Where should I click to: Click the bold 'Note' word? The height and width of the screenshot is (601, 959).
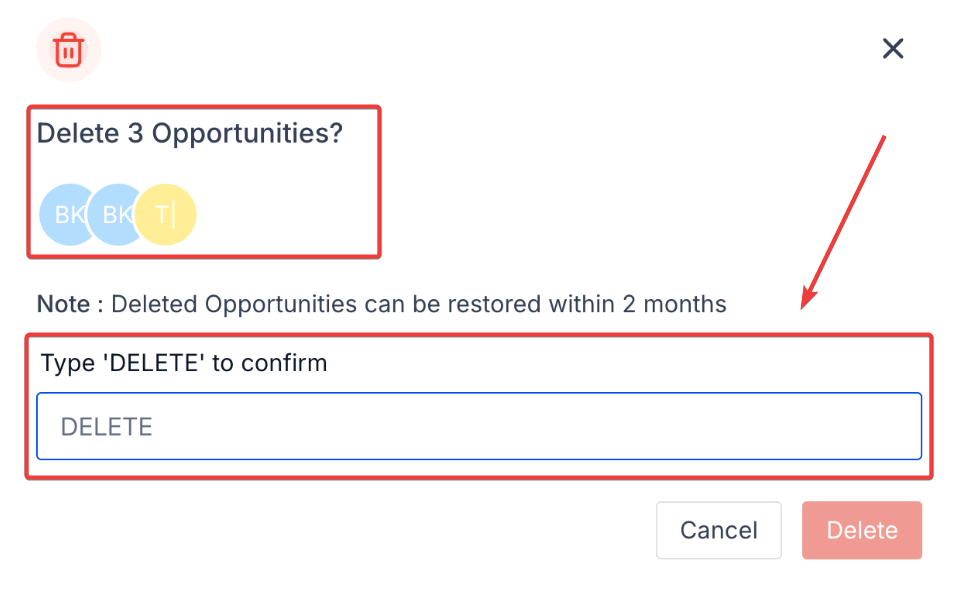[65, 303]
